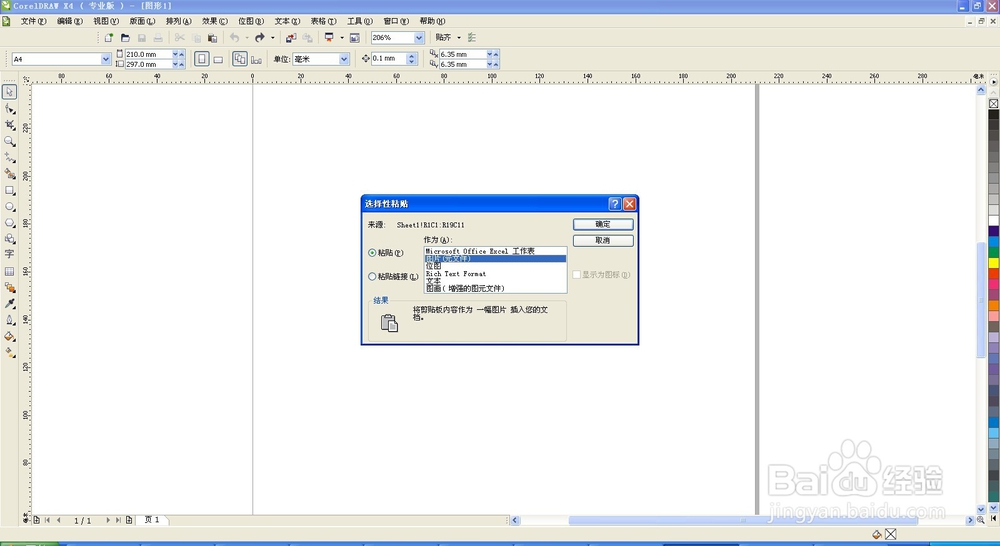Image resolution: width=1000 pixels, height=546 pixels.
Task: Pick the yellow swatch in color palette
Action: [994, 263]
